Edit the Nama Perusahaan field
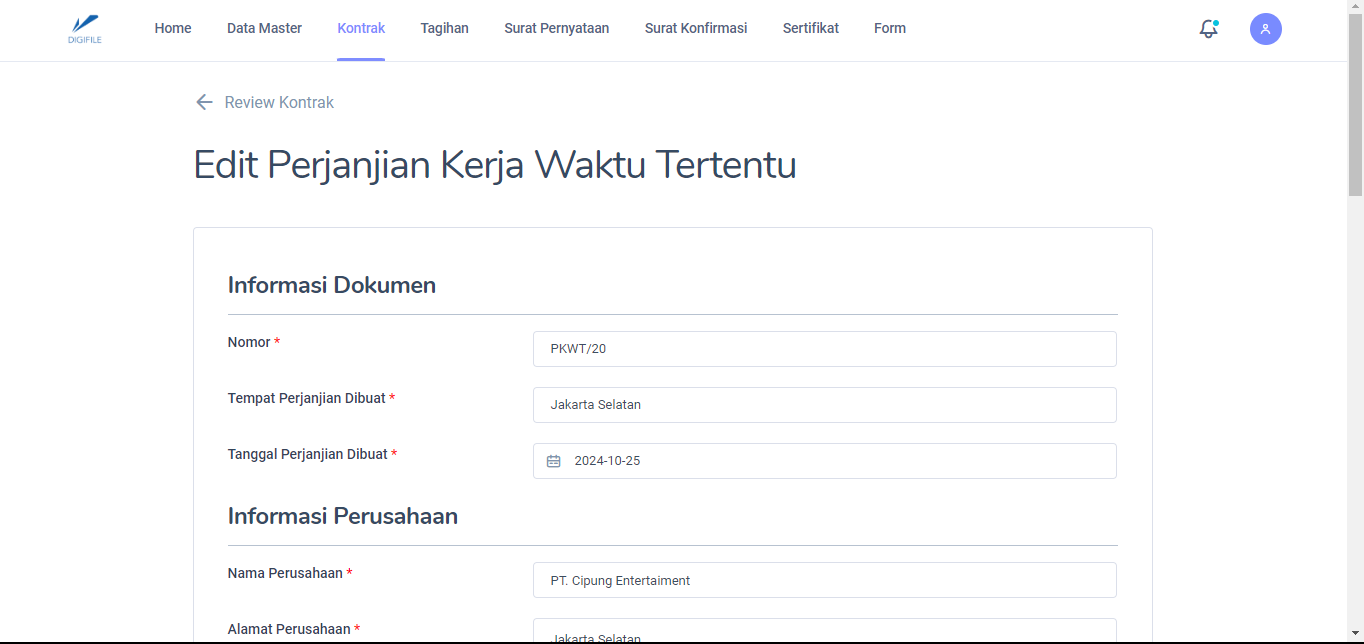Image resolution: width=1364 pixels, height=644 pixels. pos(825,580)
